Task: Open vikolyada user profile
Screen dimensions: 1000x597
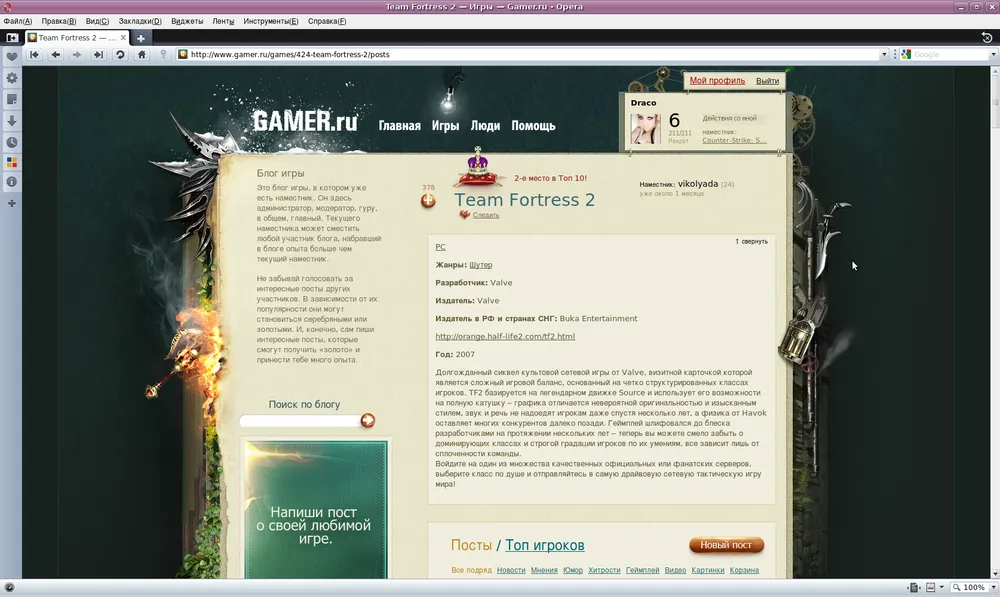Action: pyautogui.click(x=698, y=184)
